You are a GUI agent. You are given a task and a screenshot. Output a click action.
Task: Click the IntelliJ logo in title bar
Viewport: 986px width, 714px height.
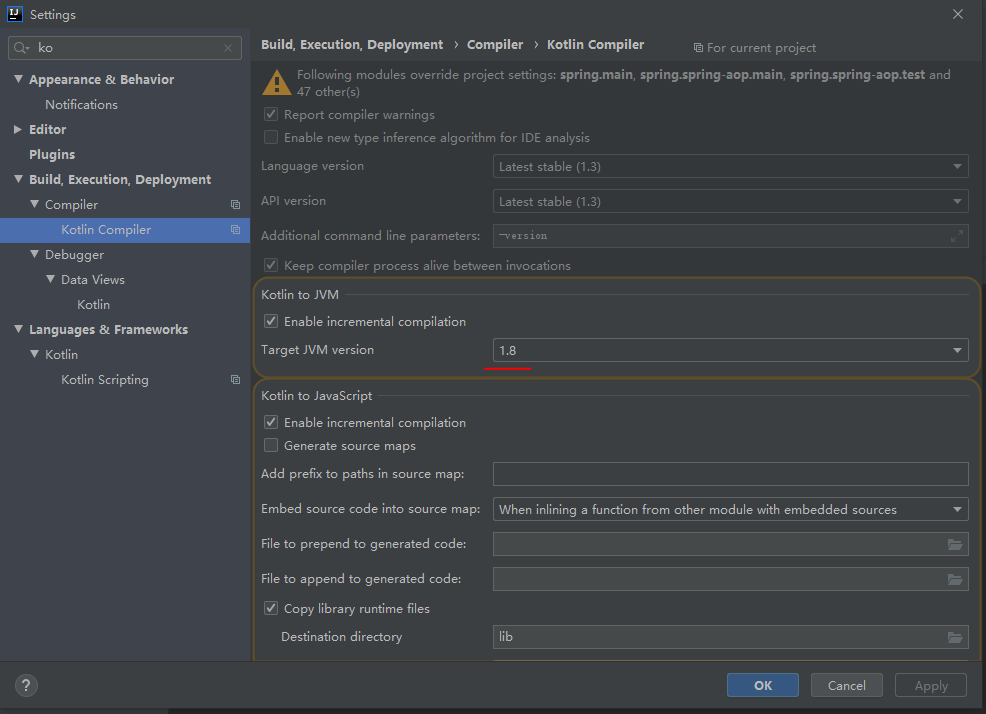coord(14,14)
